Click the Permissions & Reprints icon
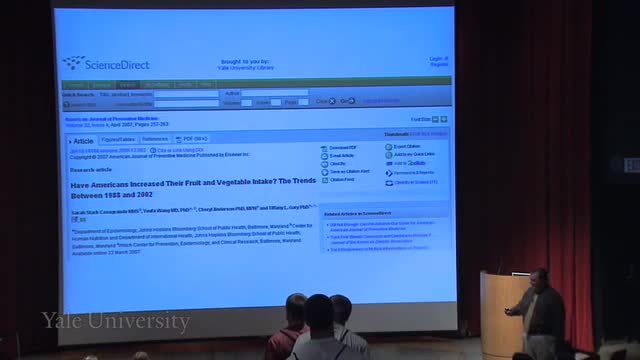The image size is (640, 360). pyautogui.click(x=389, y=173)
